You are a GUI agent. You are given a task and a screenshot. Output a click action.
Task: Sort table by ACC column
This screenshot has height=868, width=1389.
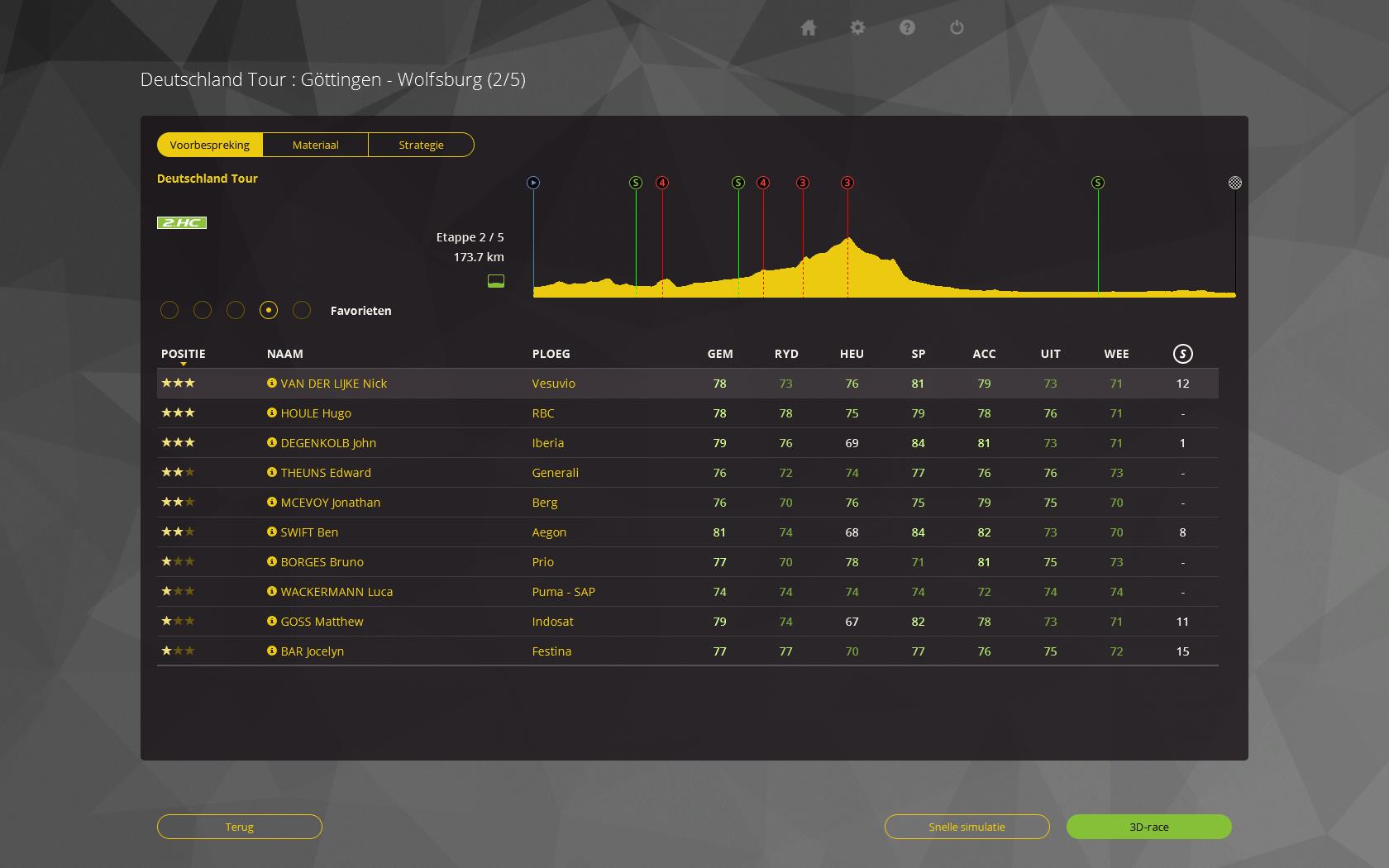984,354
